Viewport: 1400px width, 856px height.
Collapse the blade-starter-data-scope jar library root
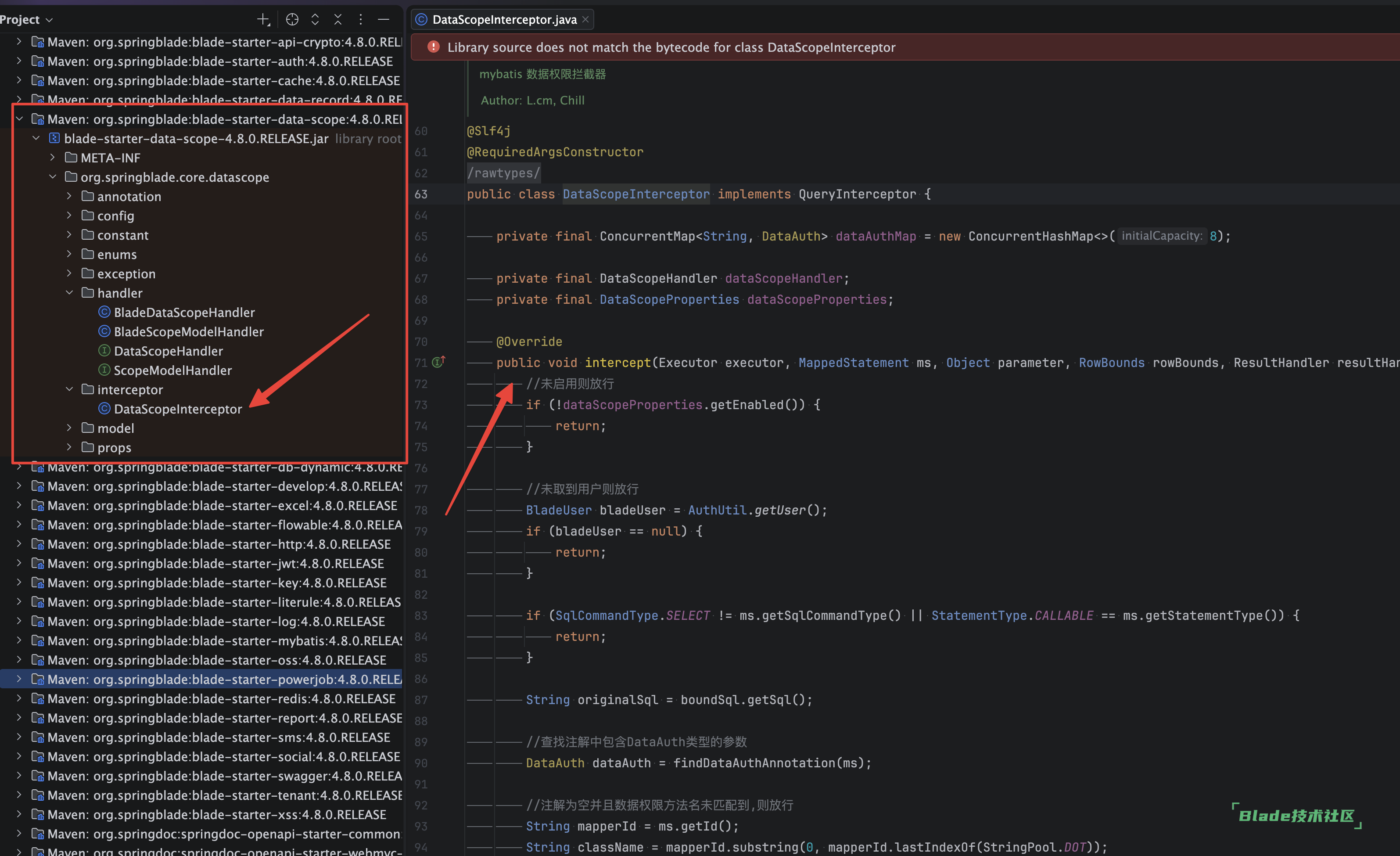tap(36, 138)
